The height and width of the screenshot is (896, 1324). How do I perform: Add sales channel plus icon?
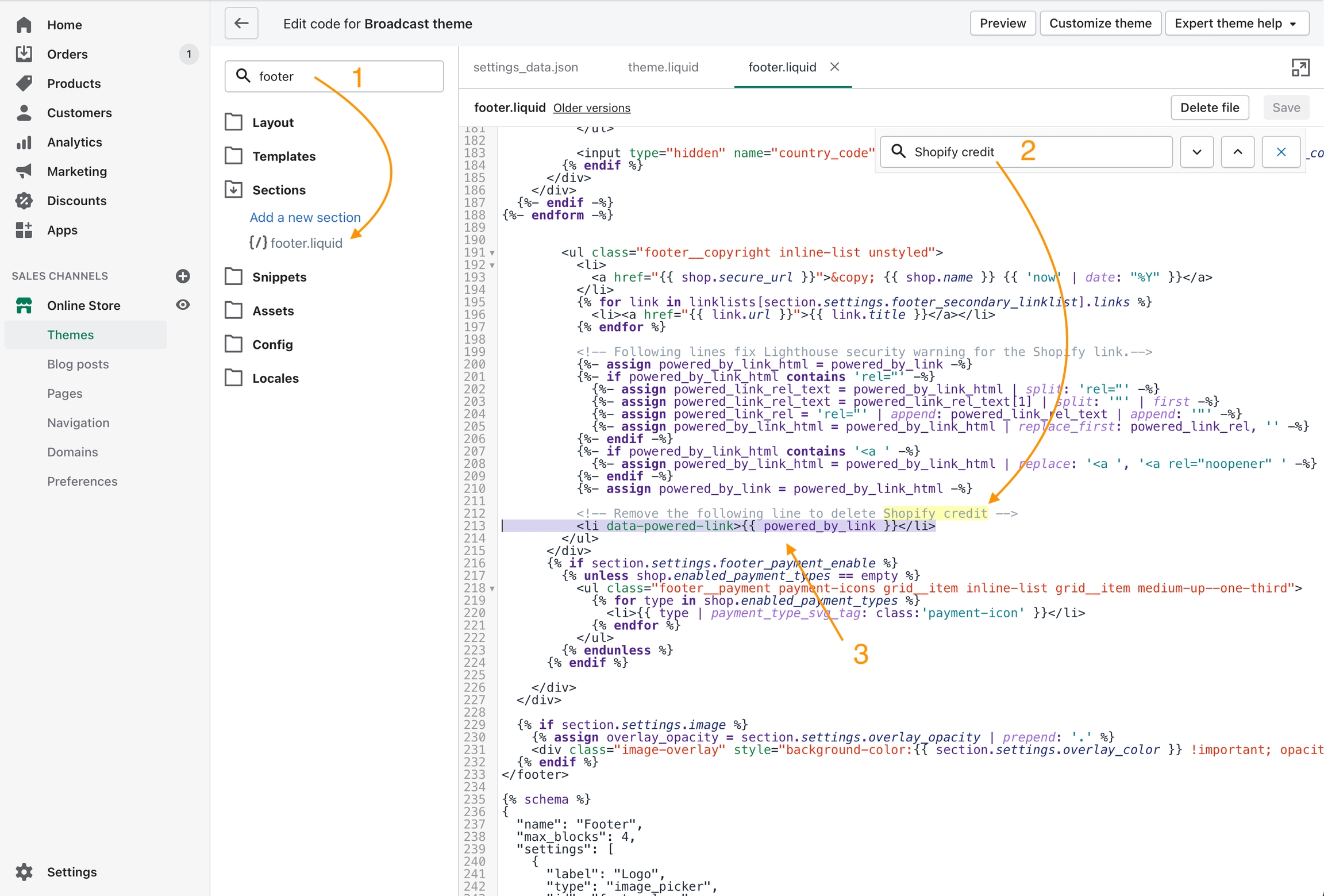183,276
